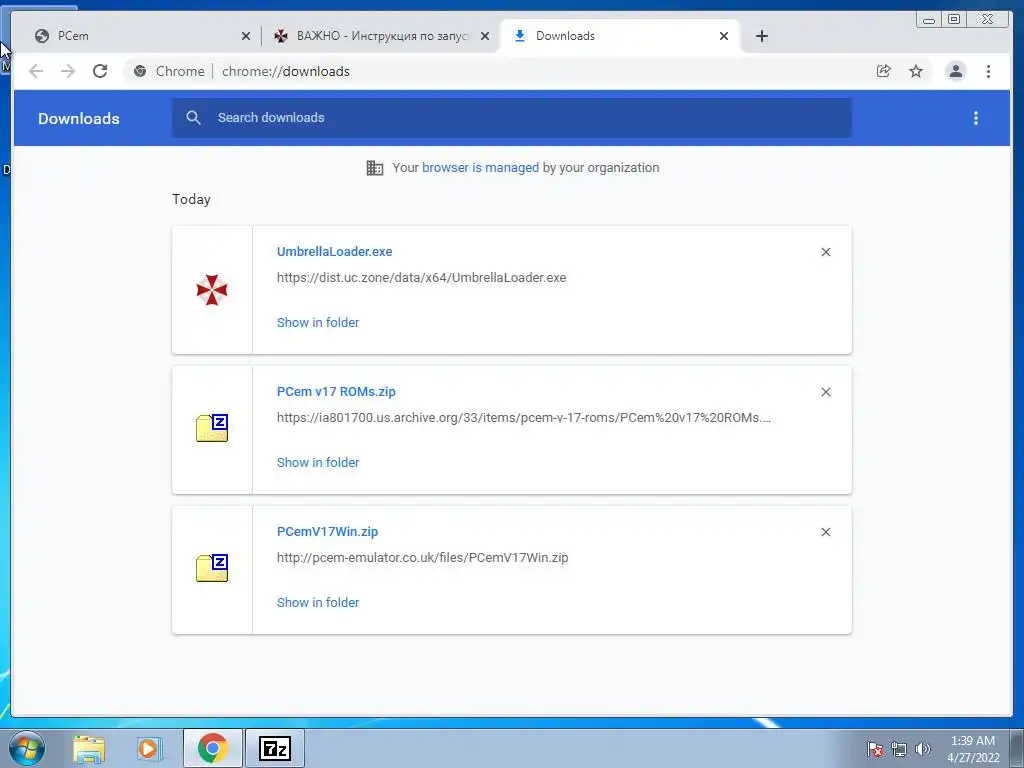Open the 'browser is managed' link
The width and height of the screenshot is (1024, 768).
(480, 168)
